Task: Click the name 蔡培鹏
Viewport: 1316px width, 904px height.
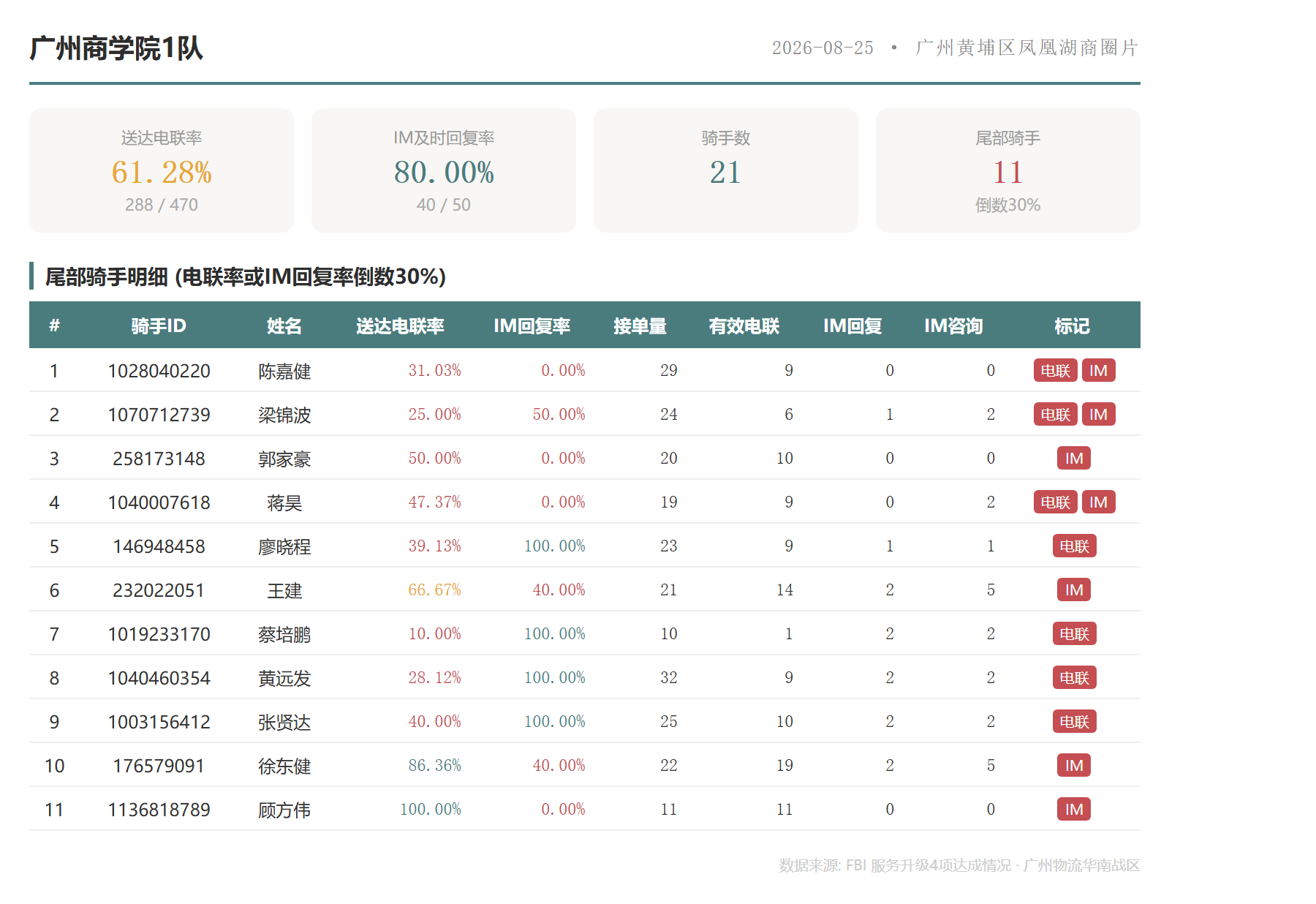Action: [284, 635]
